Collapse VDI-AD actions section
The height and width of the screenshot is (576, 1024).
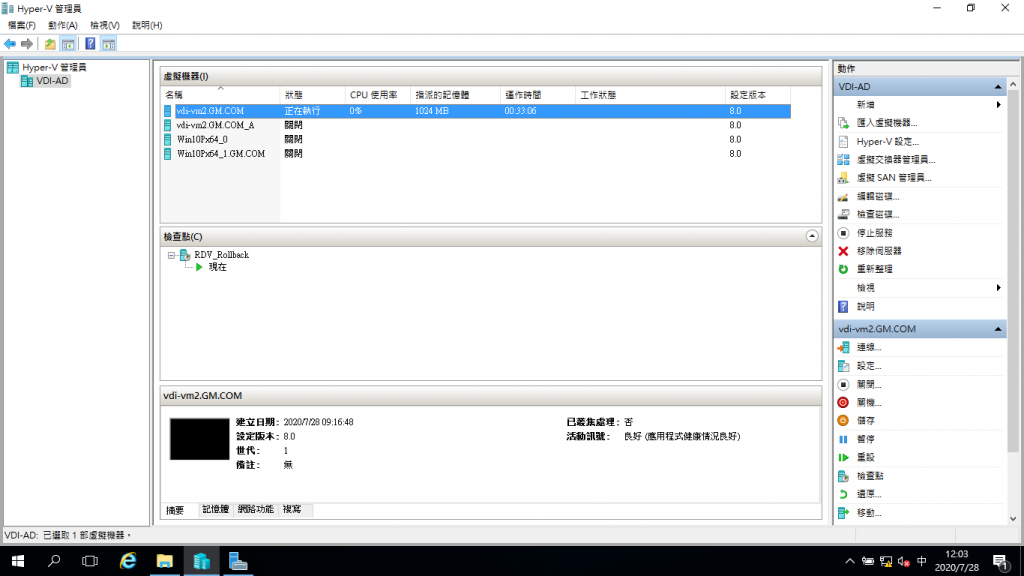click(998, 87)
